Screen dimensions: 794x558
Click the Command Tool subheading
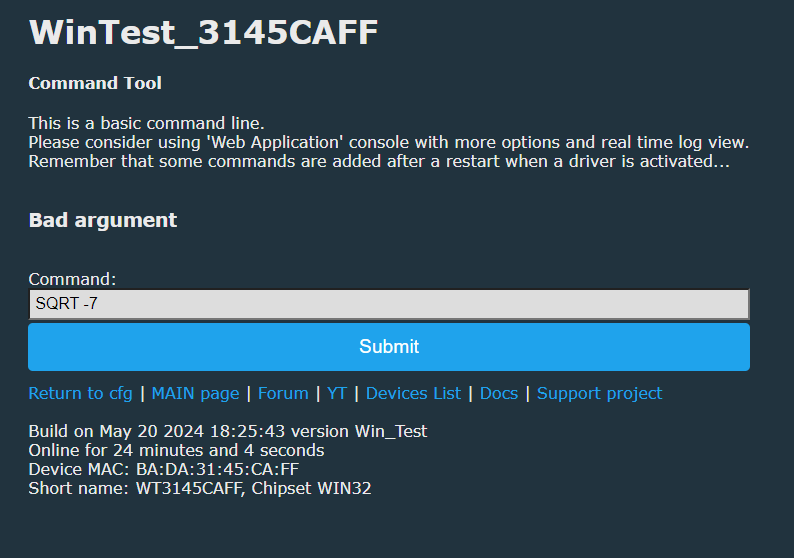coord(95,83)
